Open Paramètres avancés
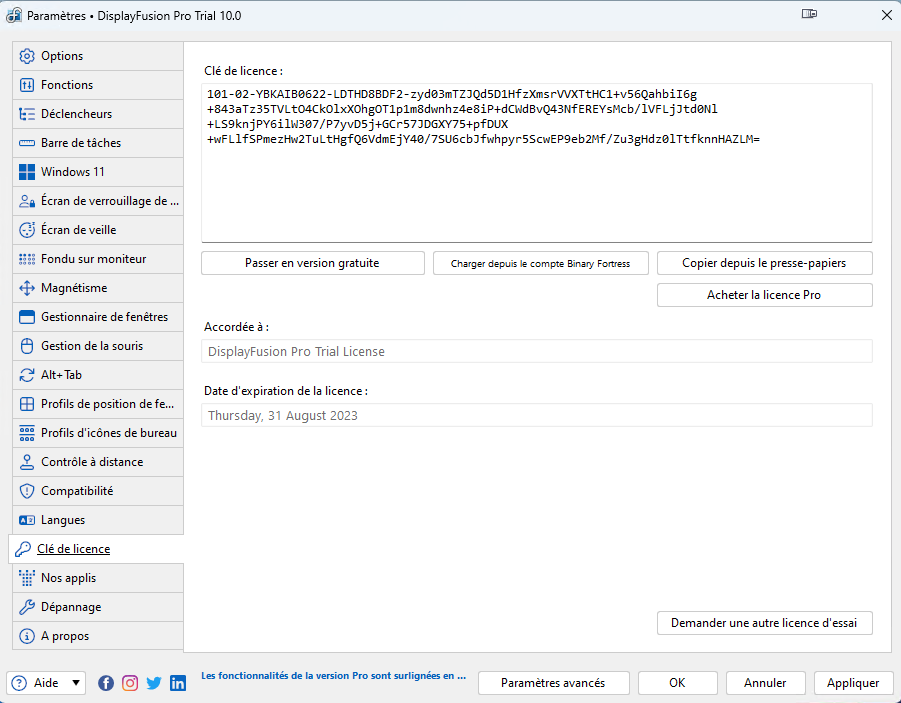 pyautogui.click(x=553, y=683)
